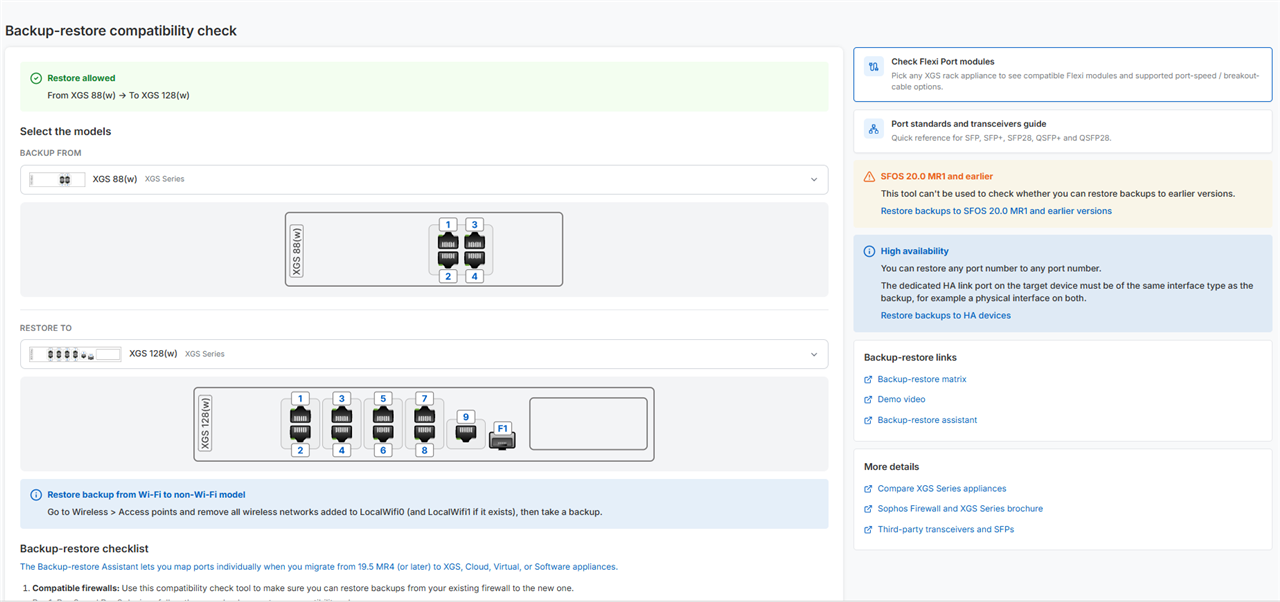1280x602 pixels.
Task: Click the XGS 128(w) device thumbnail image
Action: pyautogui.click(x=75, y=354)
